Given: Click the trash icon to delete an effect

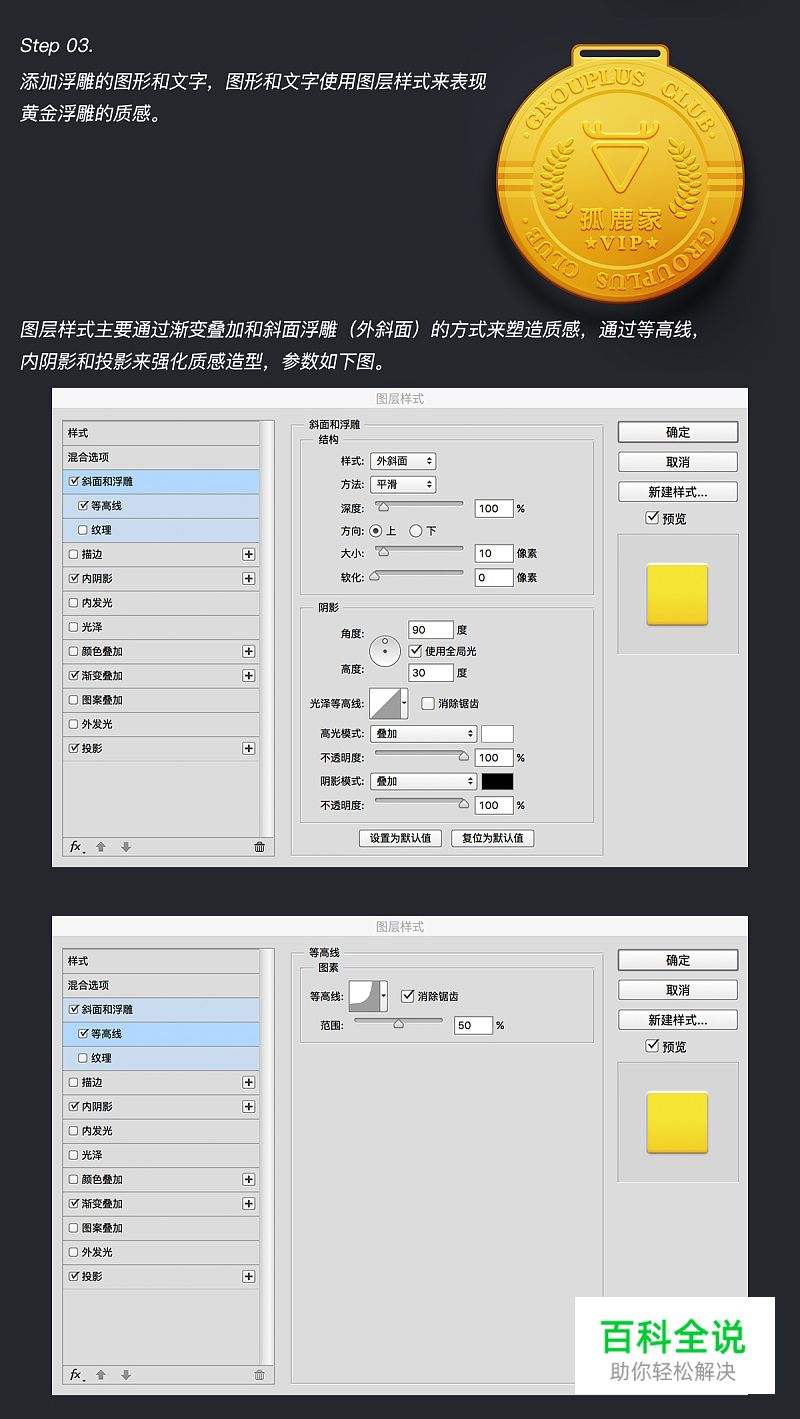Looking at the screenshot, I should 259,847.
